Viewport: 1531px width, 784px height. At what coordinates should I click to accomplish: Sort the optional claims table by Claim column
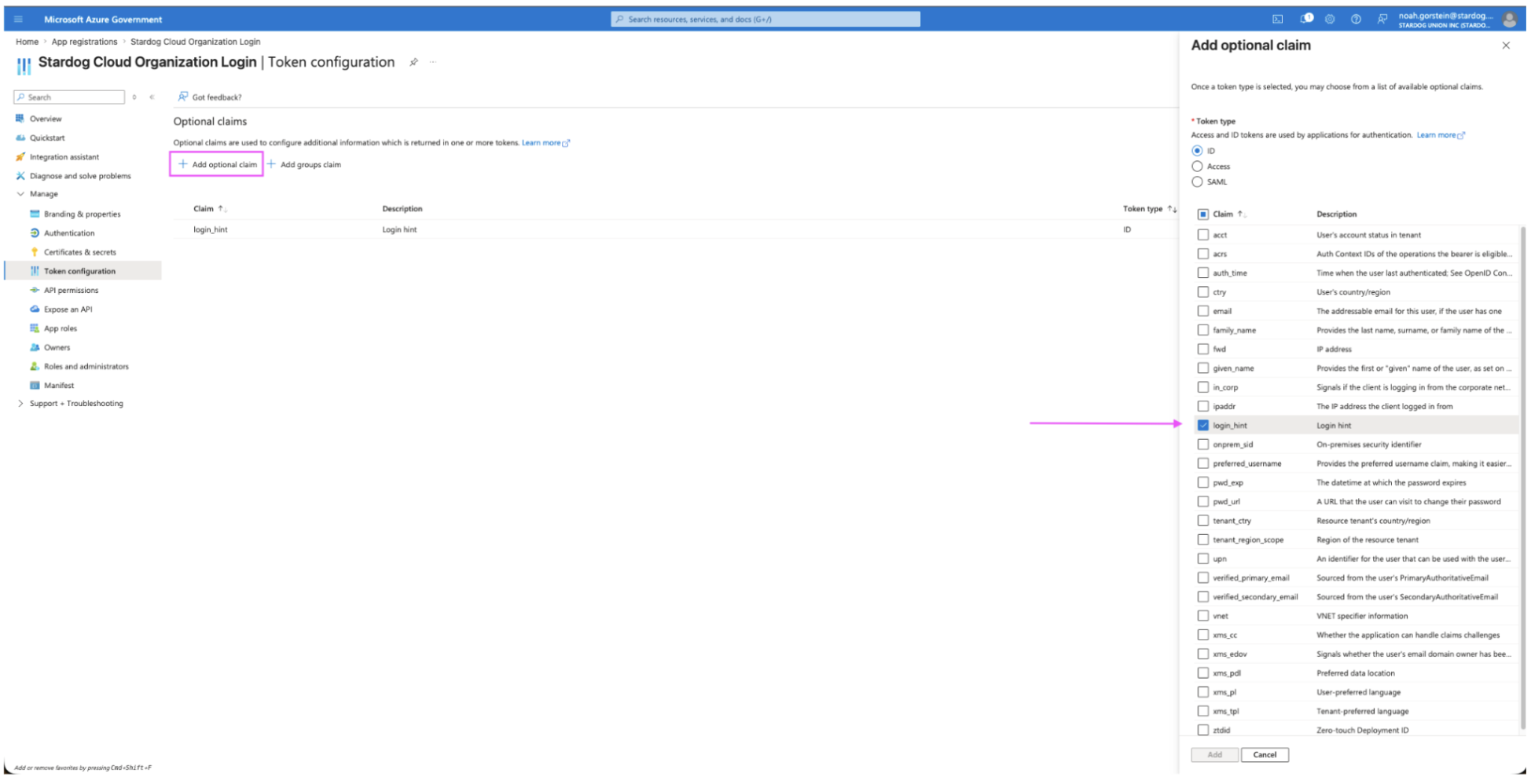(x=210, y=209)
